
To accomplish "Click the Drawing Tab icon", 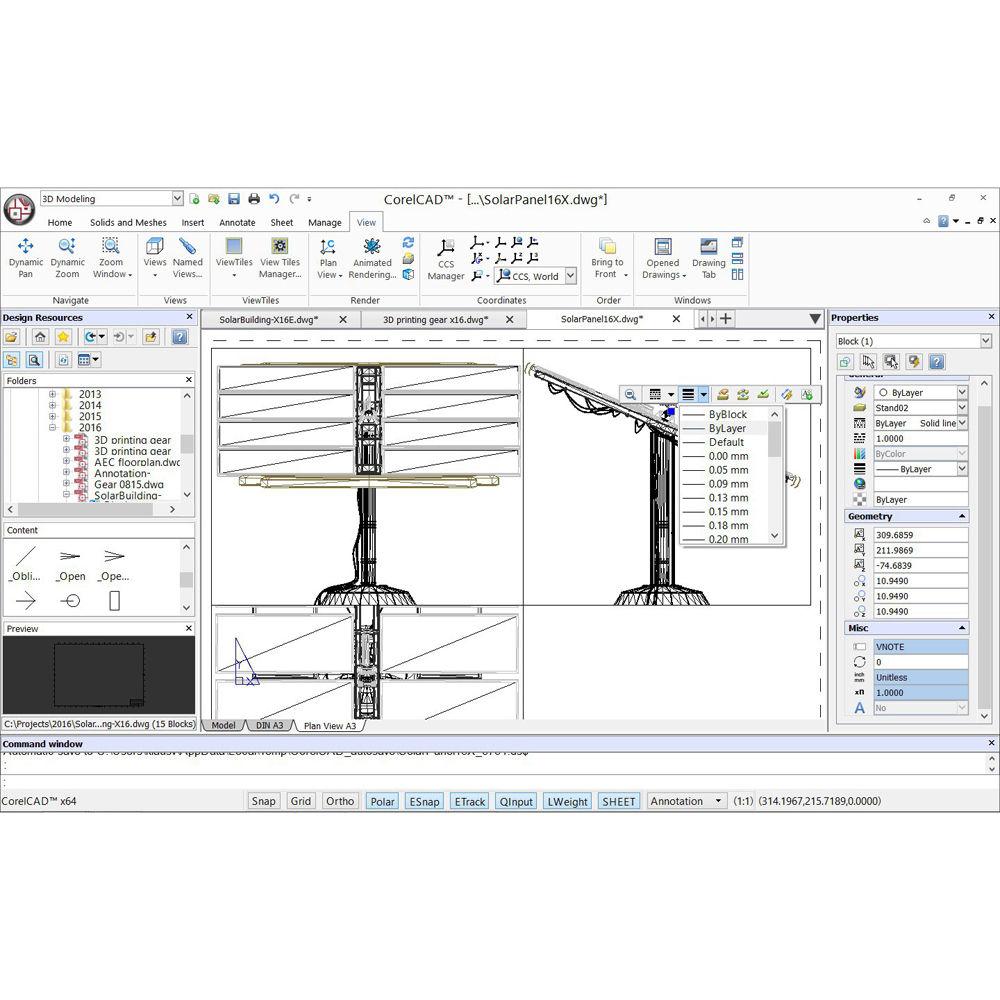I will pos(708,257).
